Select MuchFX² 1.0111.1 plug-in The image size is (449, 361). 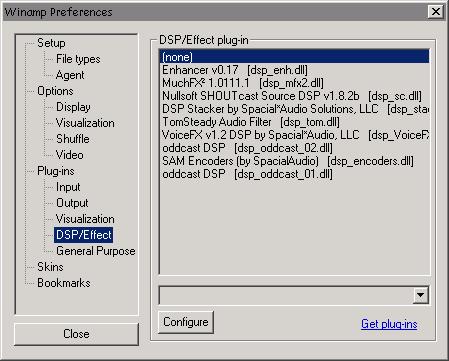(x=295, y=83)
